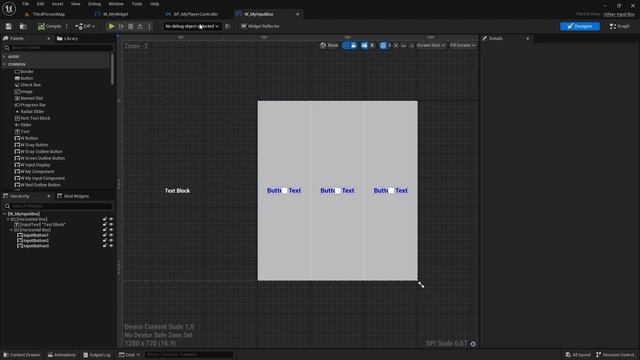Image resolution: width=640 pixels, height=360 pixels.
Task: Open the Diff dropdown
Action: pyautogui.click(x=85, y=26)
